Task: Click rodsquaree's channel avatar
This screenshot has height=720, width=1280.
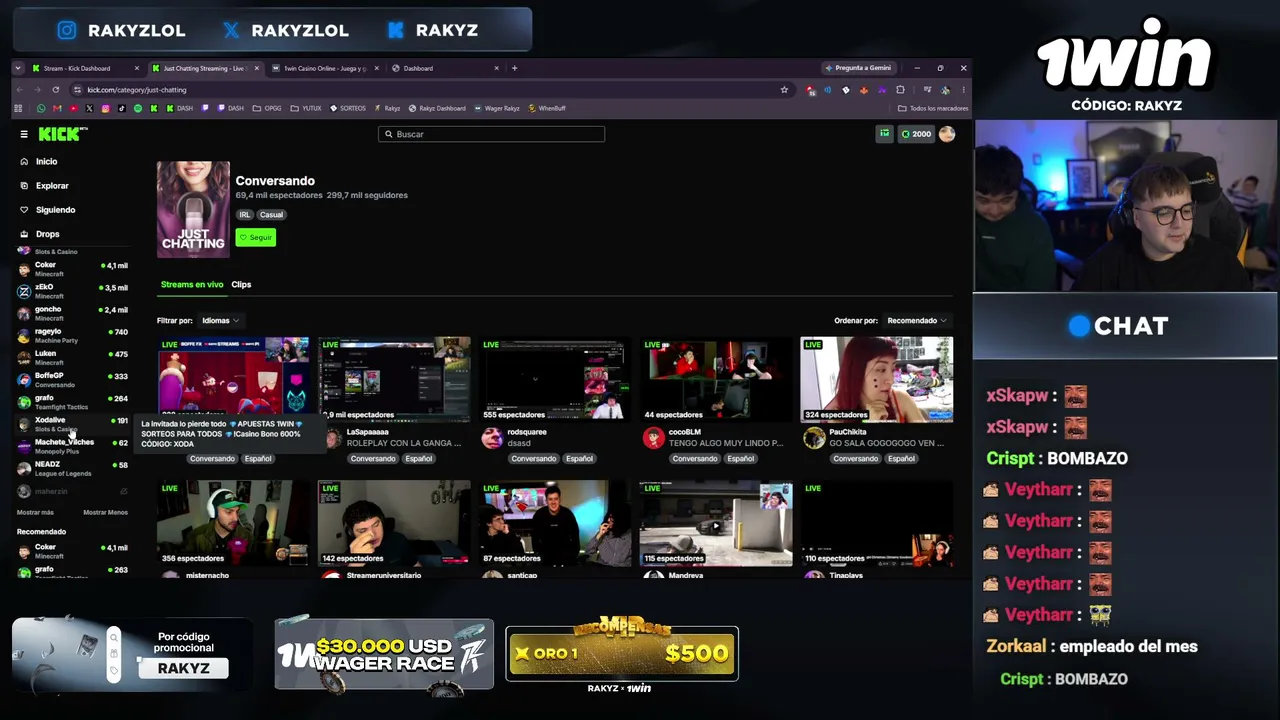Action: click(491, 438)
